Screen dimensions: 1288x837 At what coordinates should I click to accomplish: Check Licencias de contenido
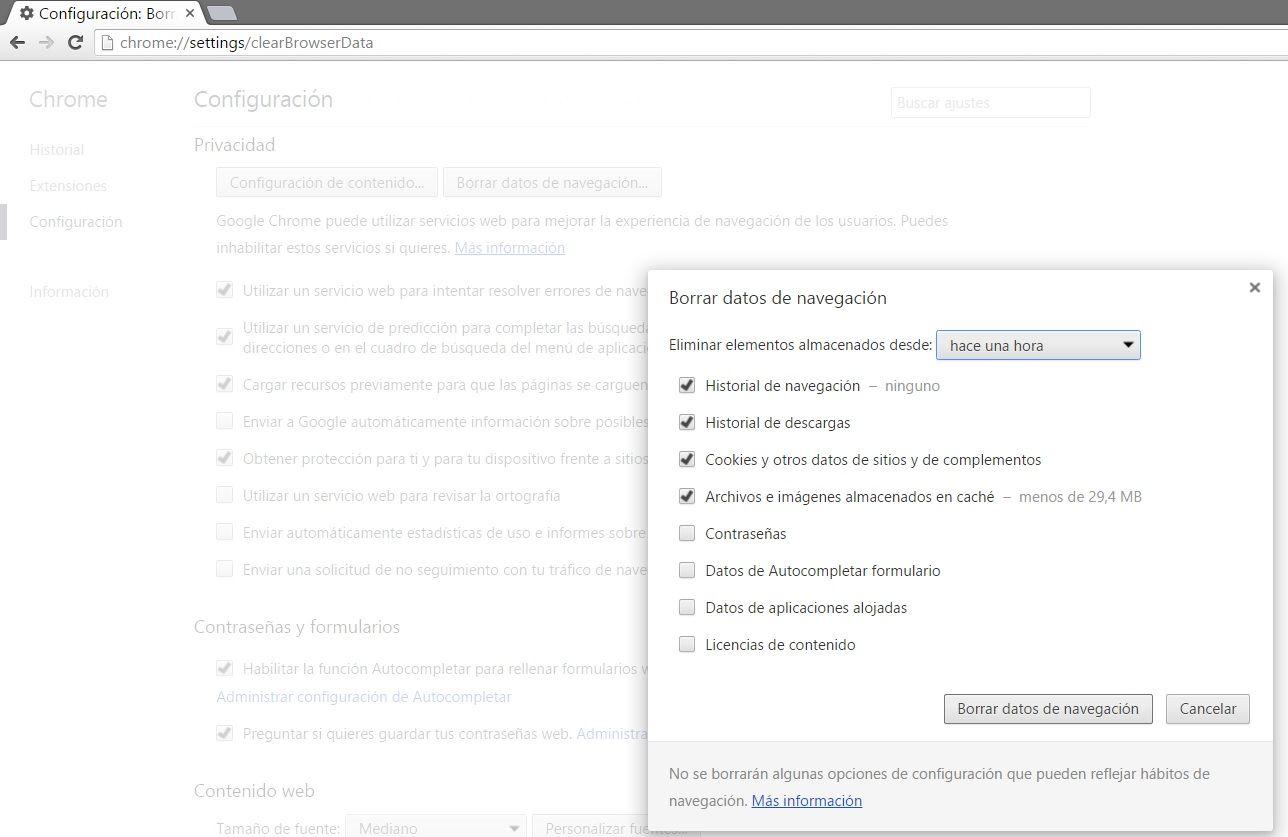click(x=686, y=644)
